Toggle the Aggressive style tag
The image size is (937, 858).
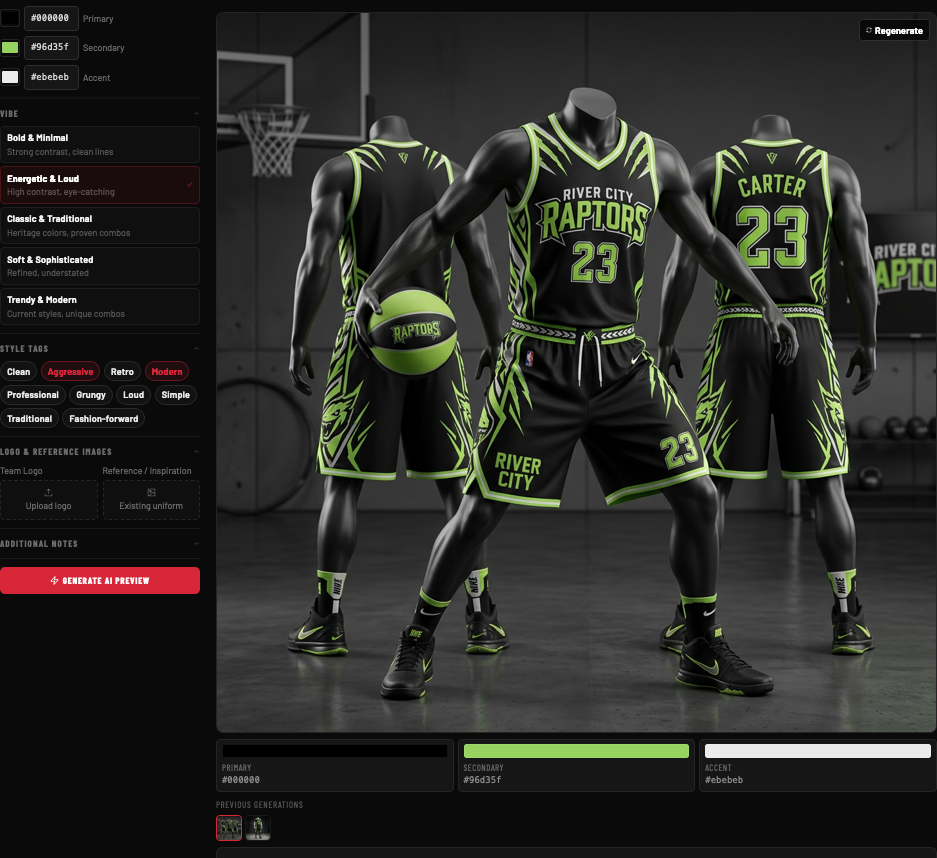tap(71, 372)
